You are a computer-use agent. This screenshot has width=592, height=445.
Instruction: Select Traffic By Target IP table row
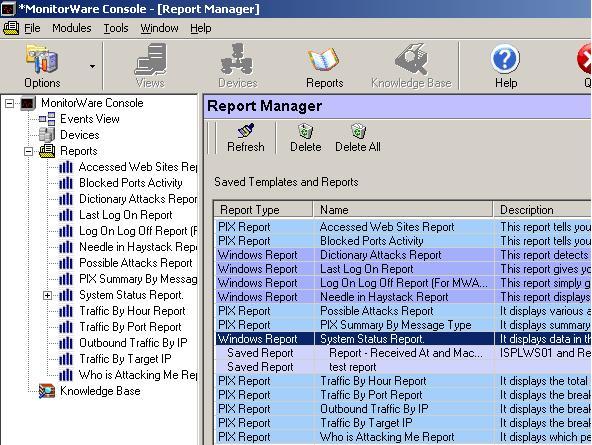[403, 423]
